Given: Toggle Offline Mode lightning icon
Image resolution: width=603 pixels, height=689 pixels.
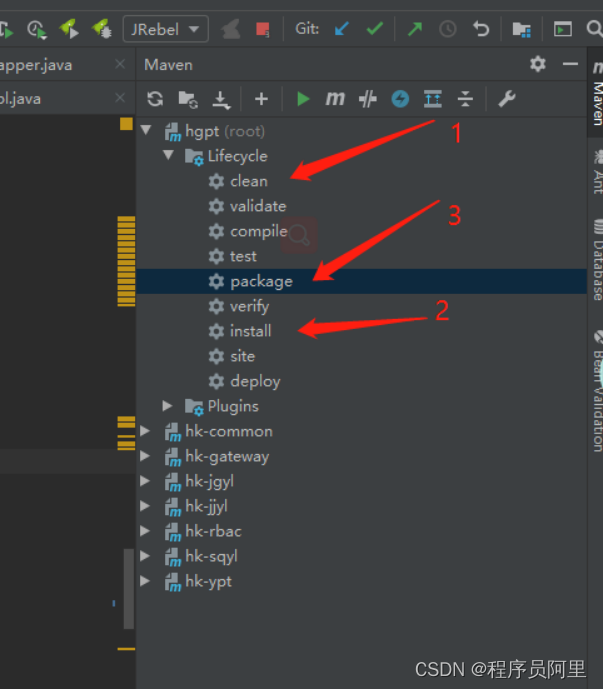Looking at the screenshot, I should pos(400,99).
